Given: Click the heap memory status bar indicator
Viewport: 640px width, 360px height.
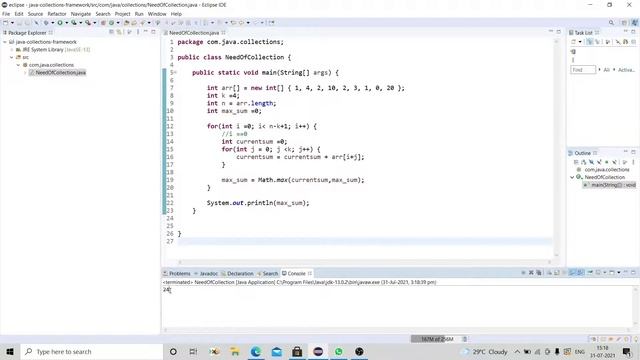Looking at the screenshot, I should (x=436, y=339).
